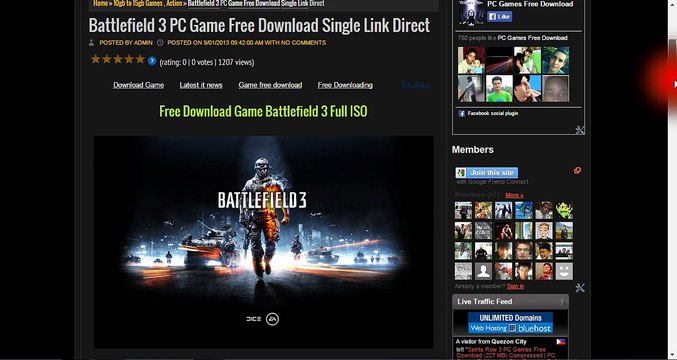Open the gray smiley face member avatar

564,271
